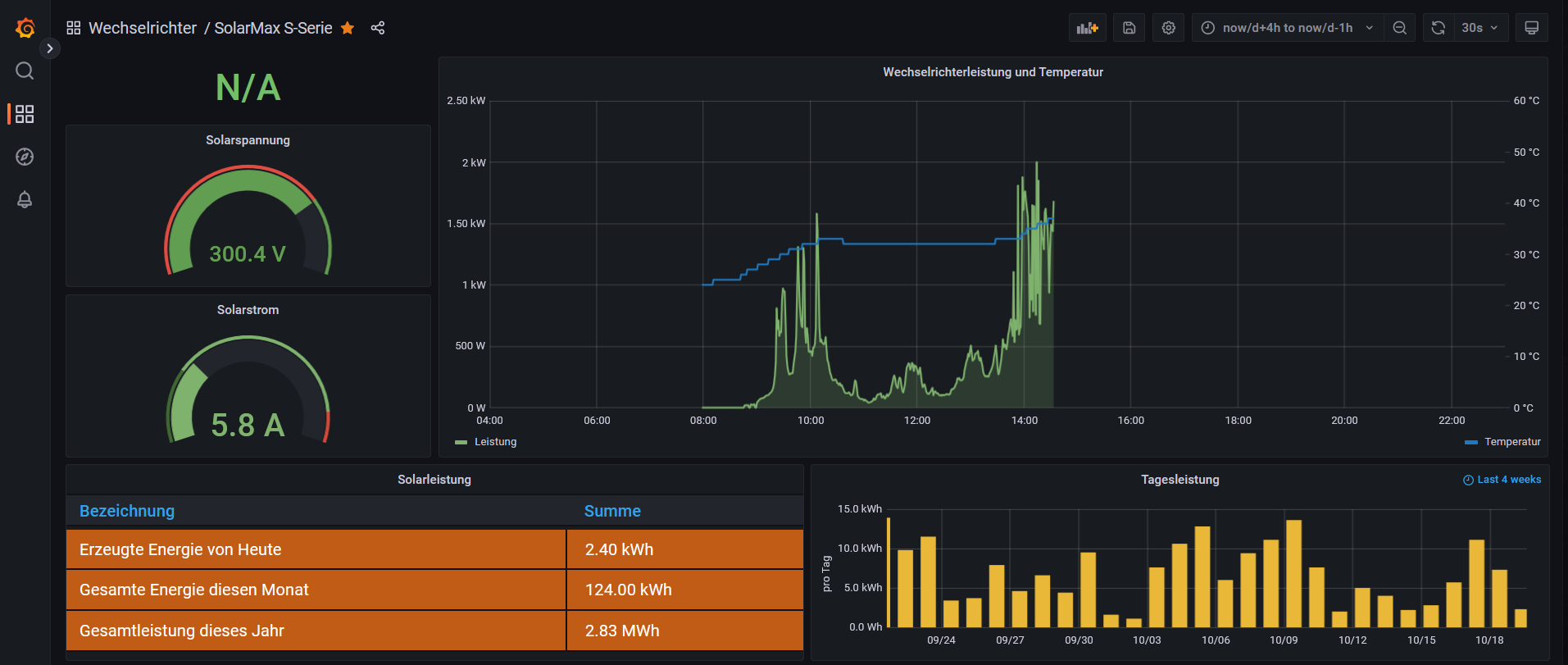Expand the 30s refresh interval dropdown

click(x=1479, y=28)
